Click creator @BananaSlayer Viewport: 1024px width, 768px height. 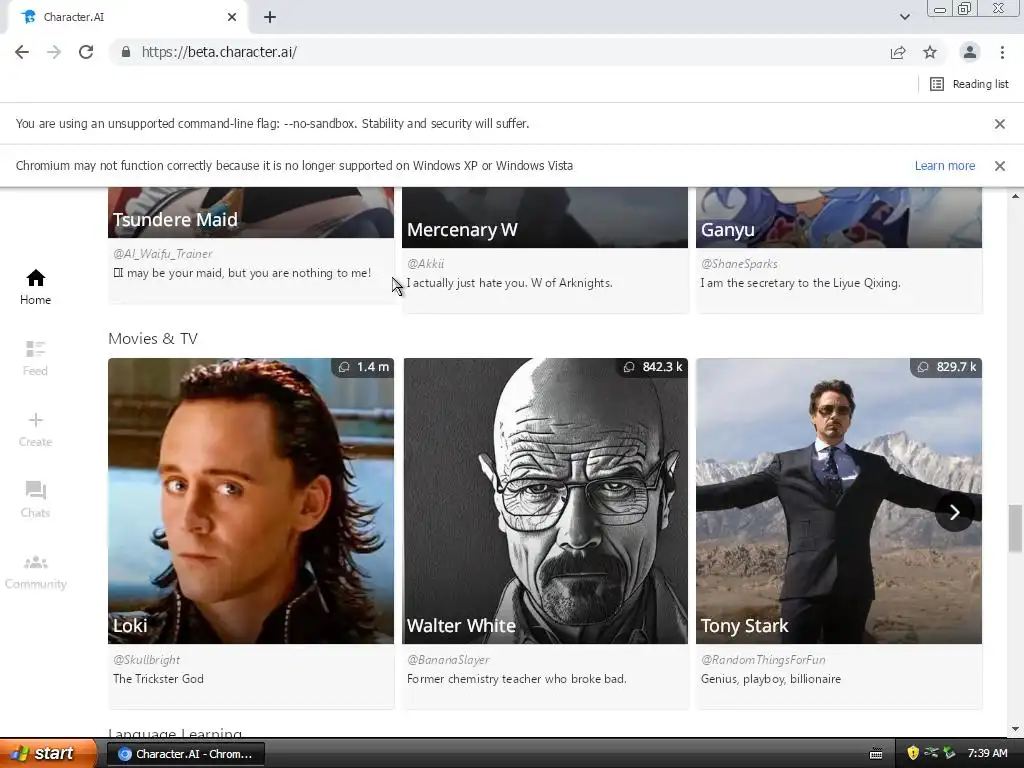(448, 660)
